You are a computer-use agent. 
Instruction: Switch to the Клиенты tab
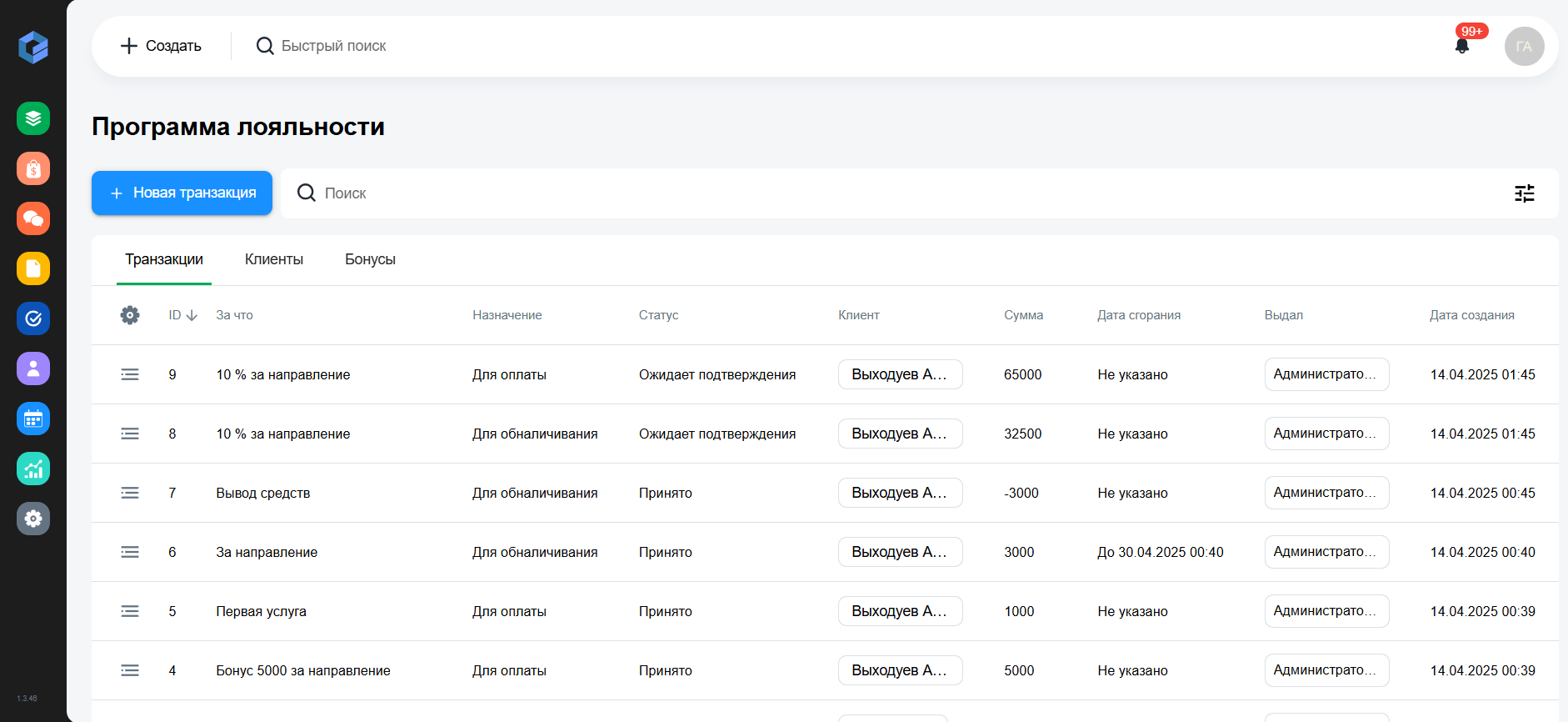tap(274, 259)
